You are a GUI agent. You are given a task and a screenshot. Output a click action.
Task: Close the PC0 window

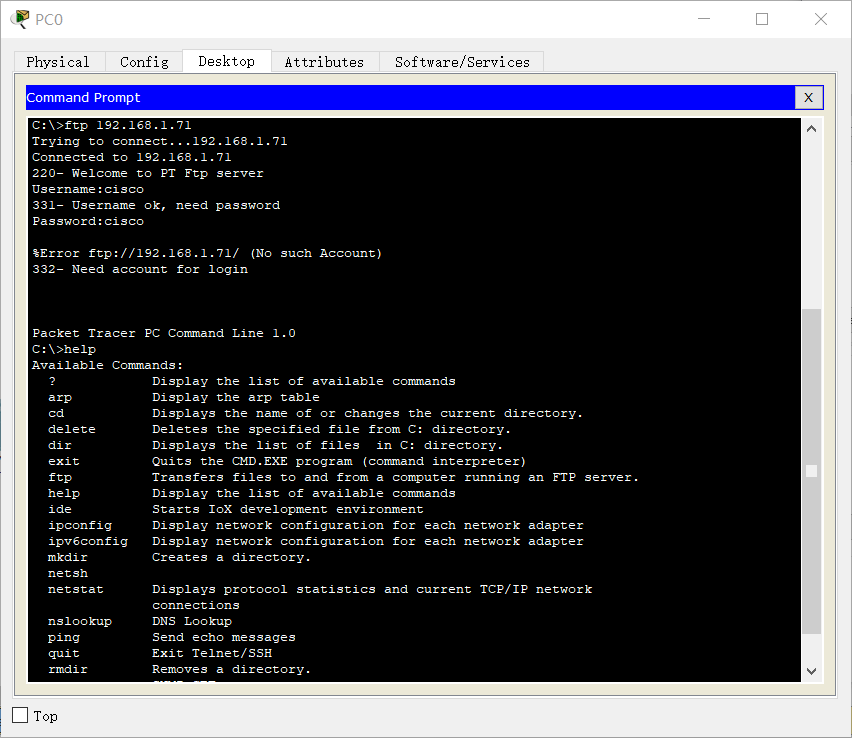point(820,19)
